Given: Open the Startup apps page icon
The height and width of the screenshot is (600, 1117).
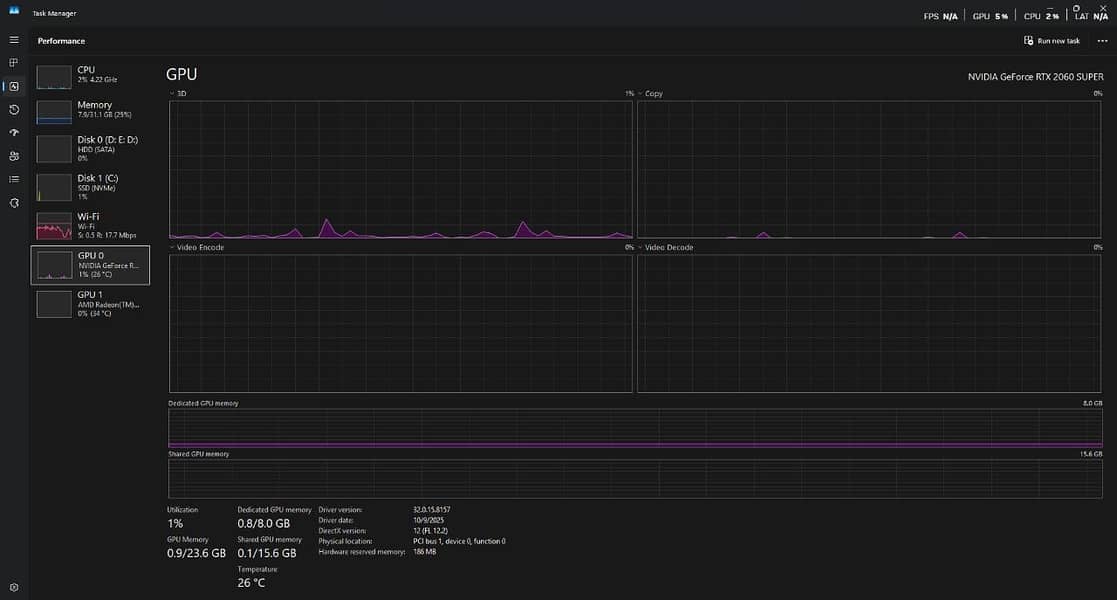Looking at the screenshot, I should pos(14,133).
